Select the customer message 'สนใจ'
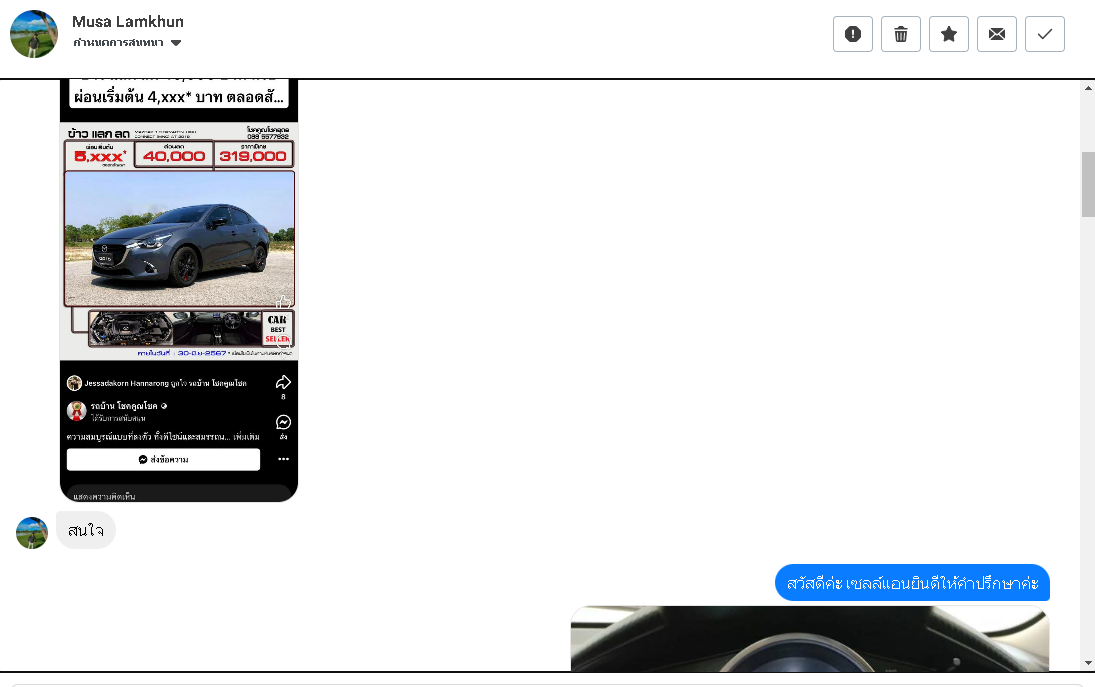The height and width of the screenshot is (687, 1095). pyautogui.click(x=86, y=531)
